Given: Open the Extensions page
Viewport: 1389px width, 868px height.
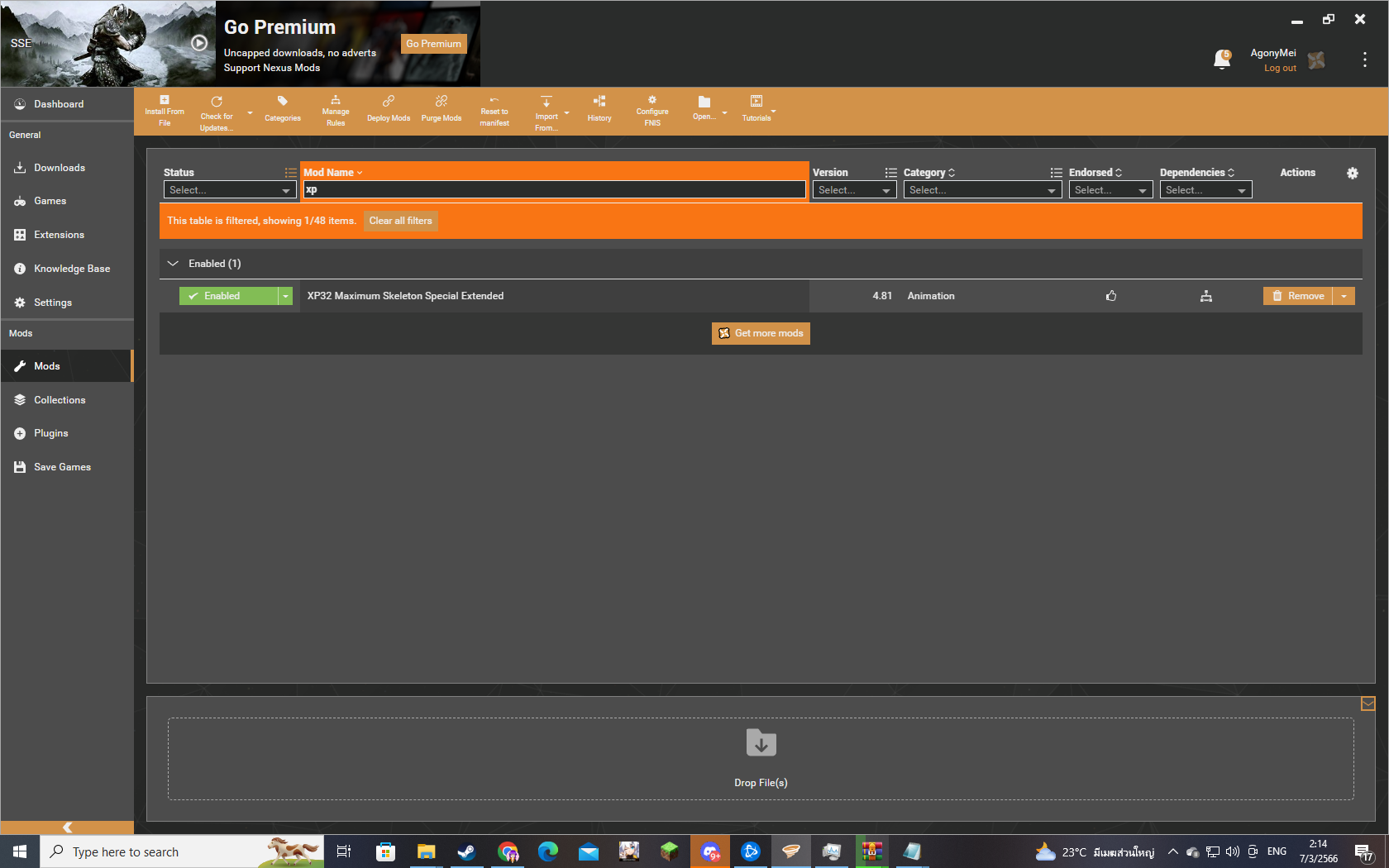Looking at the screenshot, I should point(67,235).
